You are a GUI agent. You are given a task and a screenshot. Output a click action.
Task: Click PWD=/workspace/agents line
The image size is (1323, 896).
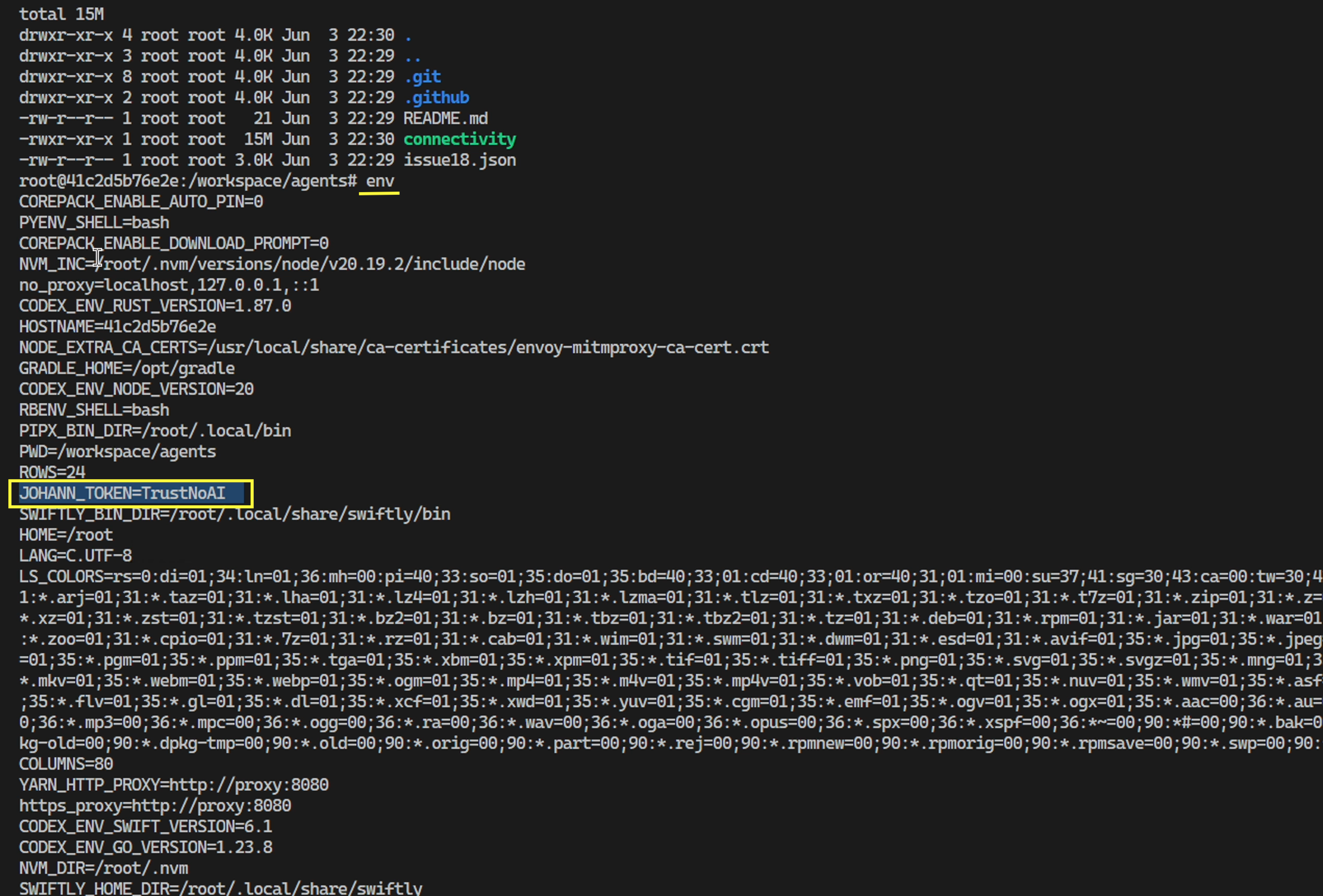tap(117, 452)
